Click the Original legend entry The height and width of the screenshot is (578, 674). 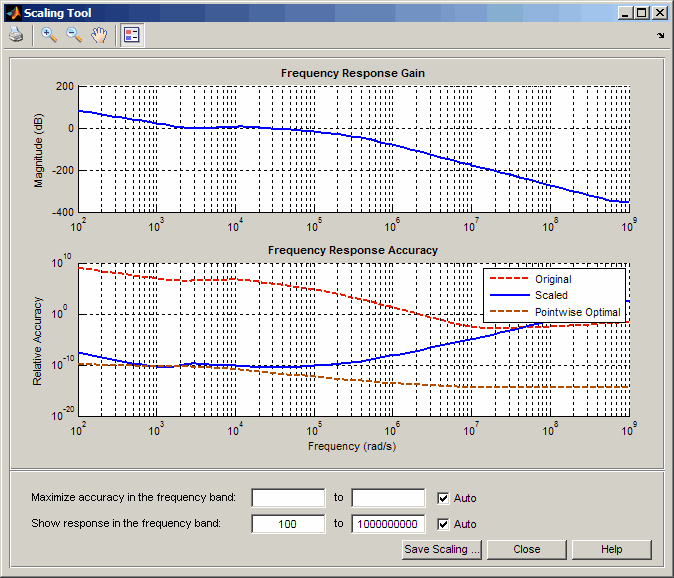[553, 279]
